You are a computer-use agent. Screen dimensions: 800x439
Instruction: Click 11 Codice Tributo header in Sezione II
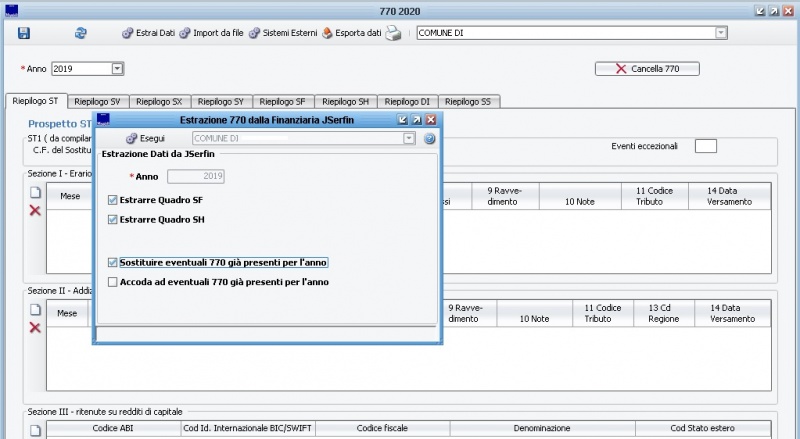pos(603,313)
